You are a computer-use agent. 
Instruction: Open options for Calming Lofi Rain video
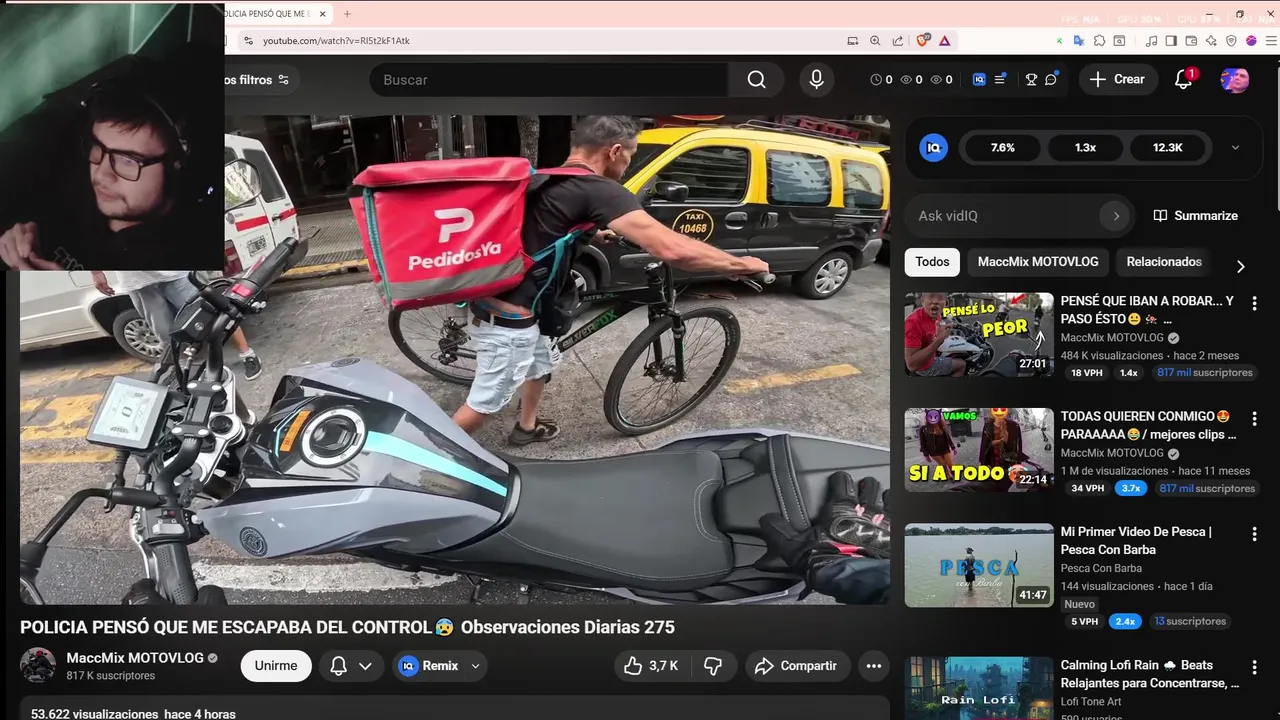click(x=1254, y=667)
